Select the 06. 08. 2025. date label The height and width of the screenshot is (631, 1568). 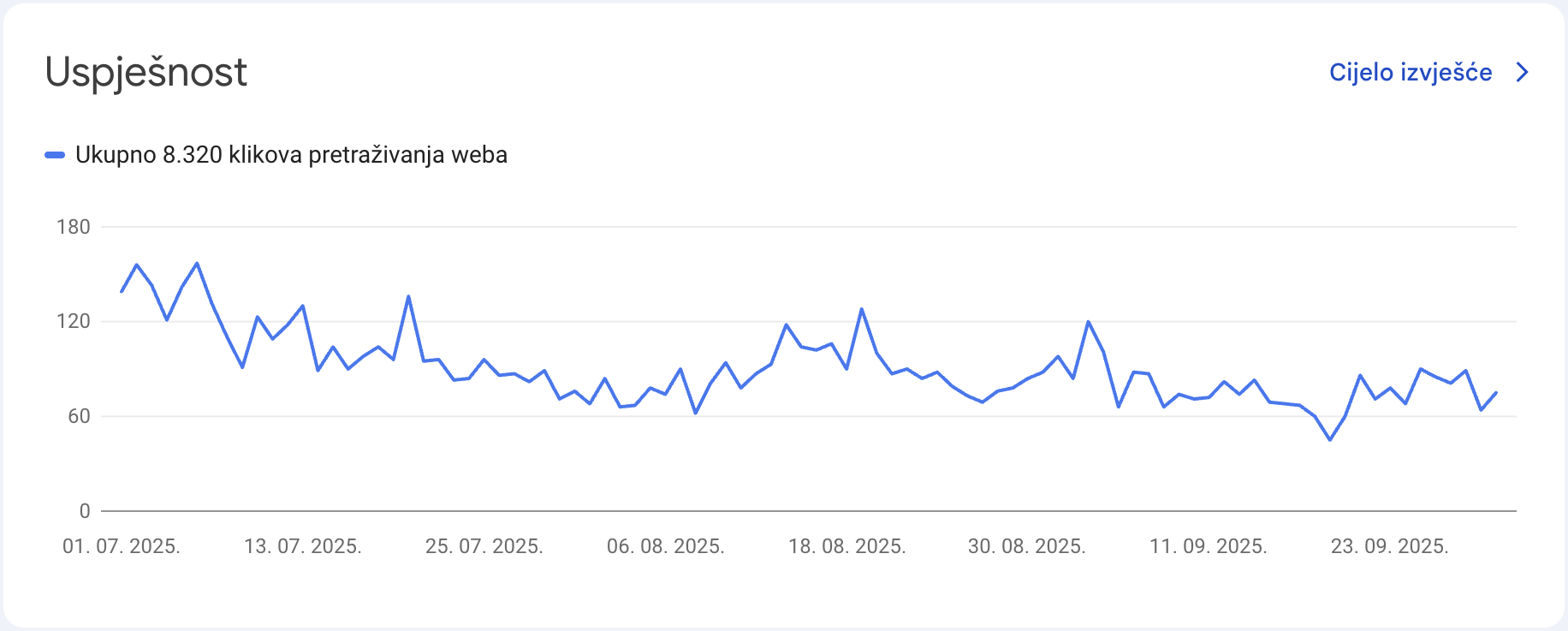pyautogui.click(x=666, y=546)
